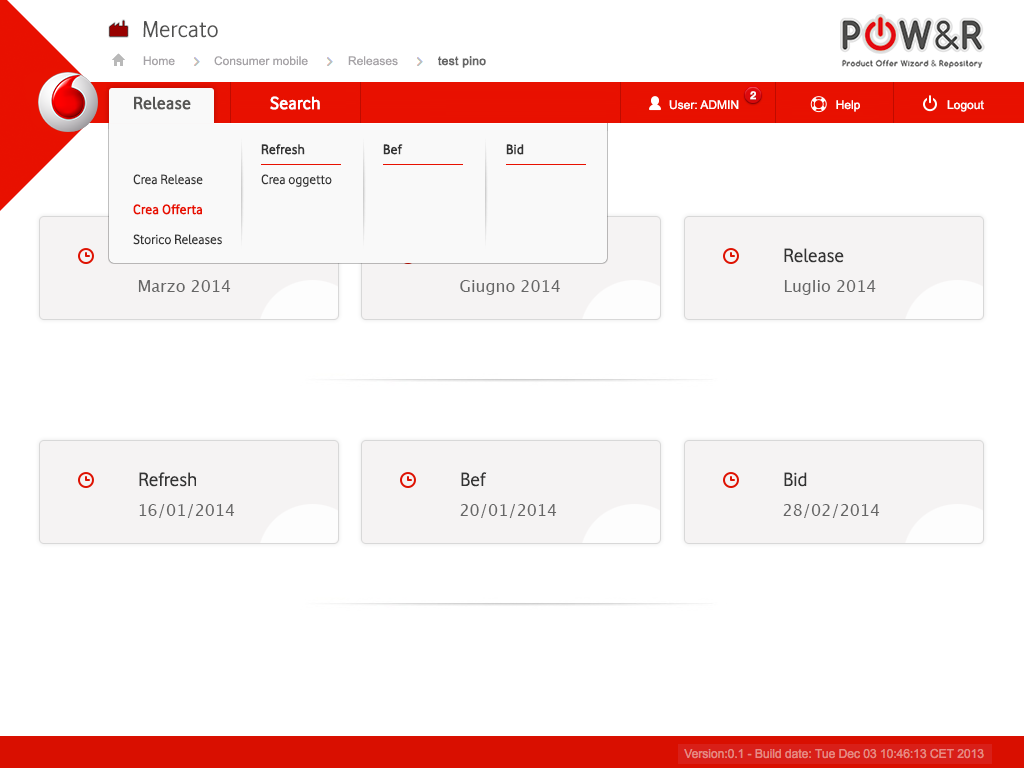
Task: Open the notification badge showing 2
Action: pos(753,95)
